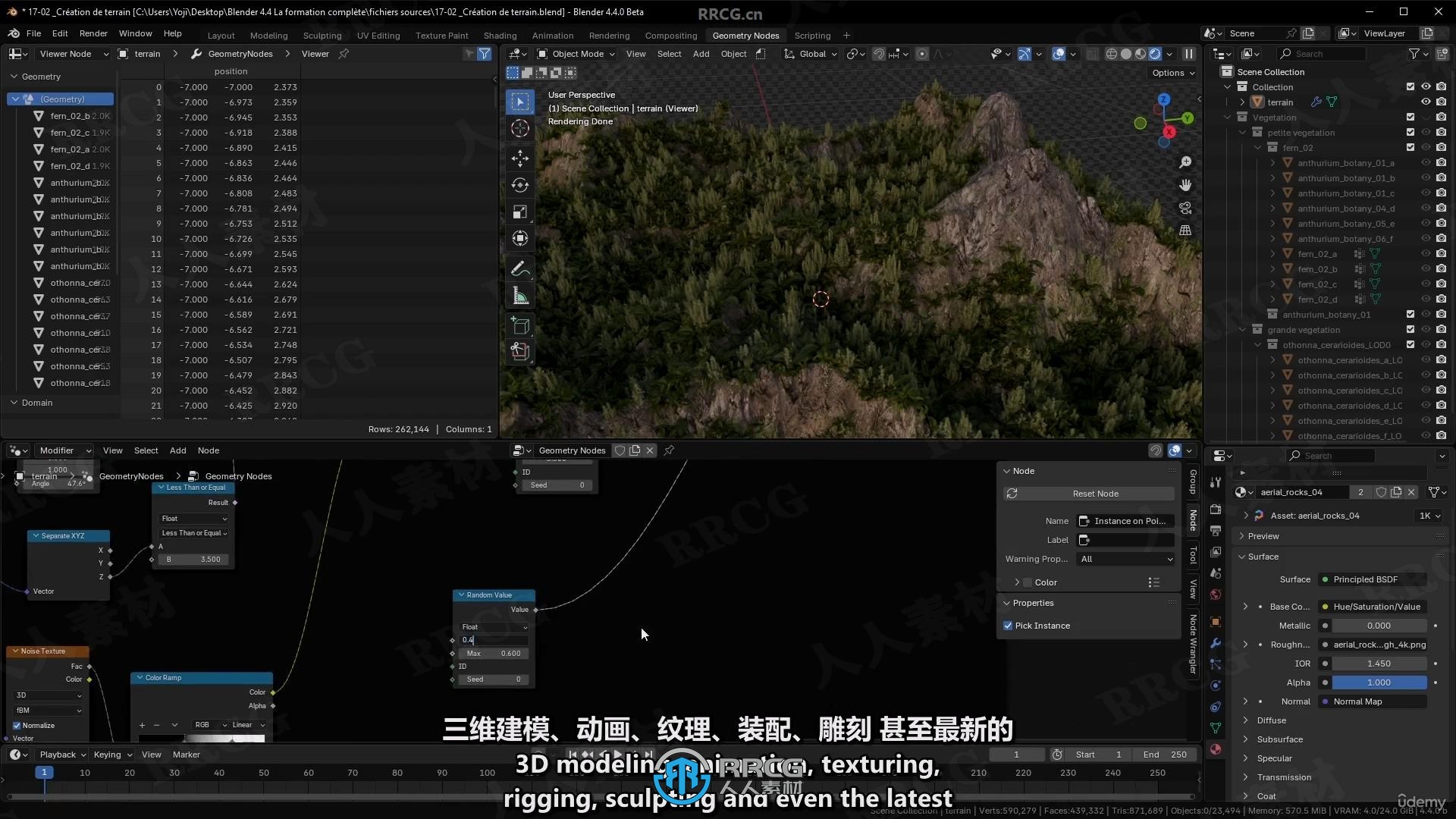Click Reset Node refresh icon
1456x819 pixels.
(x=1012, y=494)
